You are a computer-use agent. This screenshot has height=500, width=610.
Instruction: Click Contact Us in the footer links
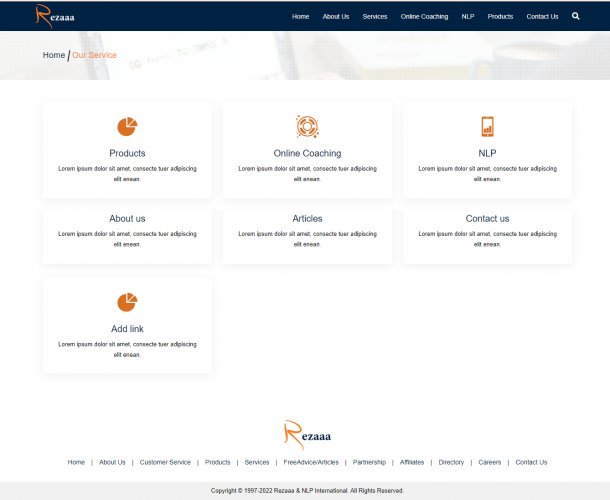point(531,462)
